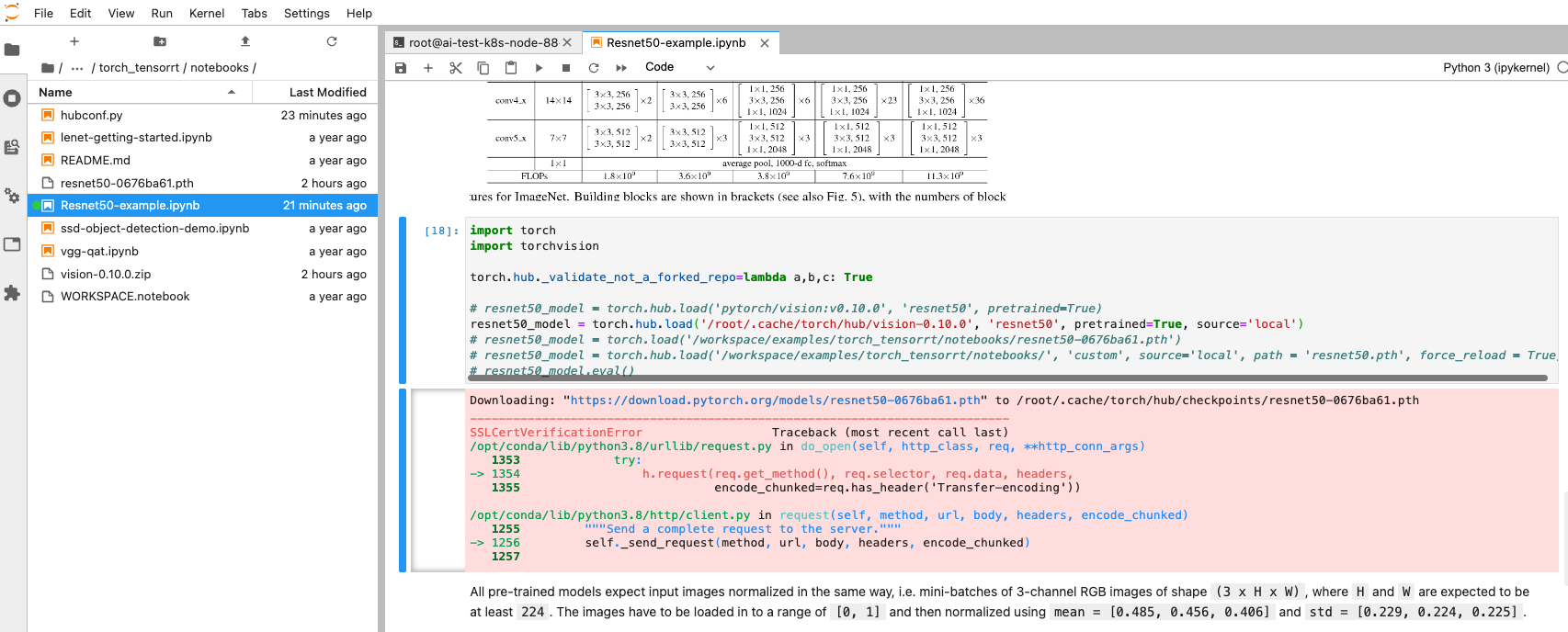The height and width of the screenshot is (632, 1568).
Task: Select hubconf.py in file list
Action: (202, 115)
